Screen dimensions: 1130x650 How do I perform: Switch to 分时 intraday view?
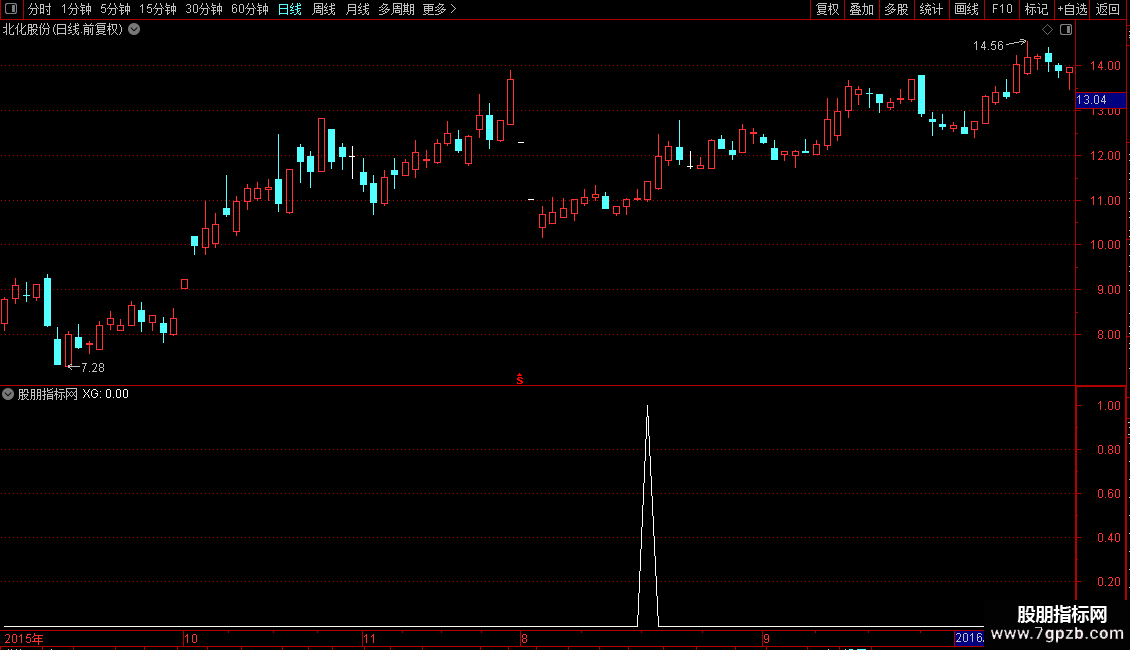40,9
